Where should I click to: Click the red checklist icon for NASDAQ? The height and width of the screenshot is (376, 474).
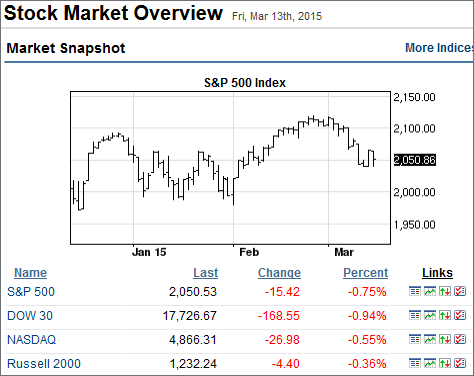coord(460,339)
